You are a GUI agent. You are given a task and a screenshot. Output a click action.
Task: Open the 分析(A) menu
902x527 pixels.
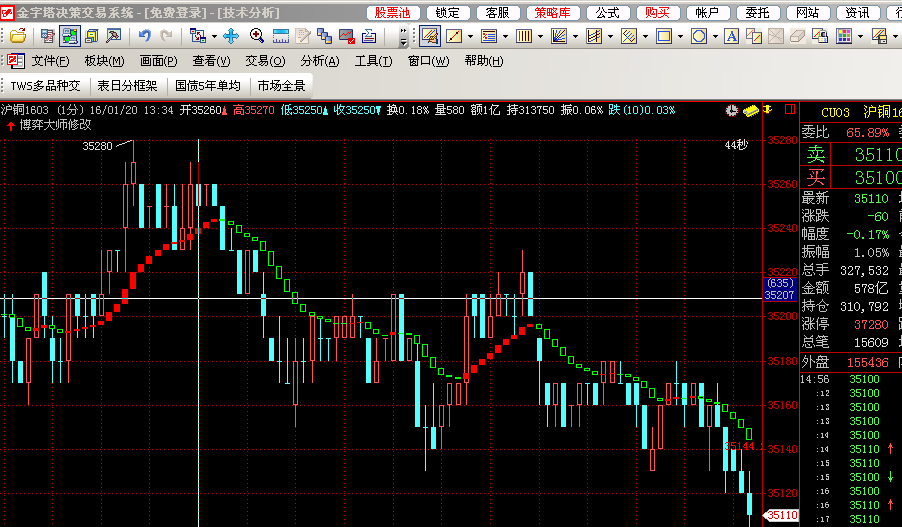coord(320,61)
